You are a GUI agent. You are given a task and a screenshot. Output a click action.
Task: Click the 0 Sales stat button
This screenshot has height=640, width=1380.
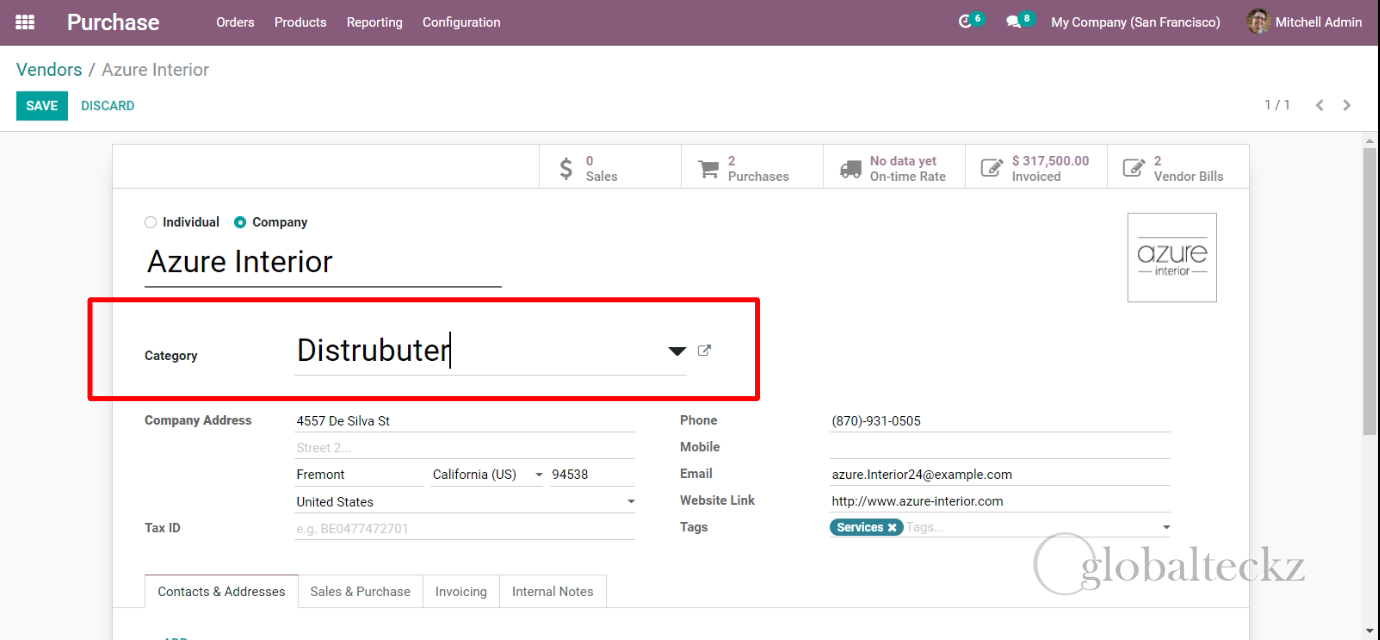pyautogui.click(x=610, y=168)
